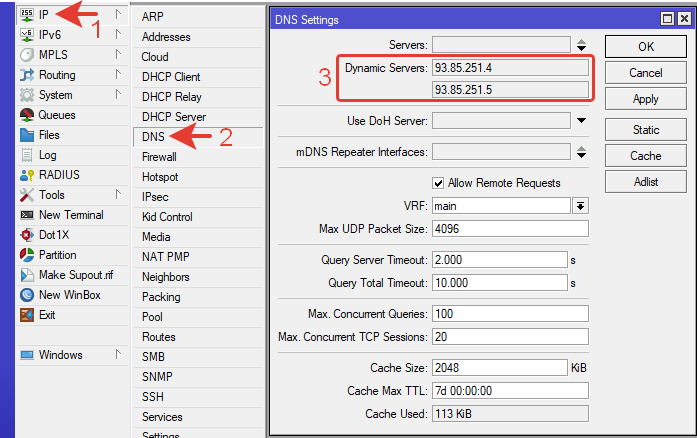Expand the Use DoH Server dropdown

coord(581,121)
